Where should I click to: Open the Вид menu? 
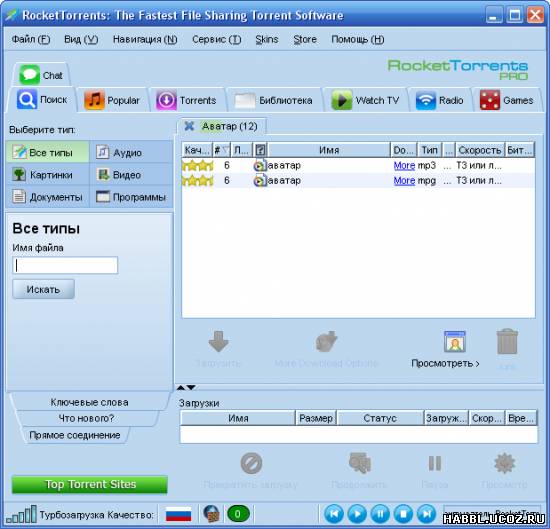coord(81,39)
